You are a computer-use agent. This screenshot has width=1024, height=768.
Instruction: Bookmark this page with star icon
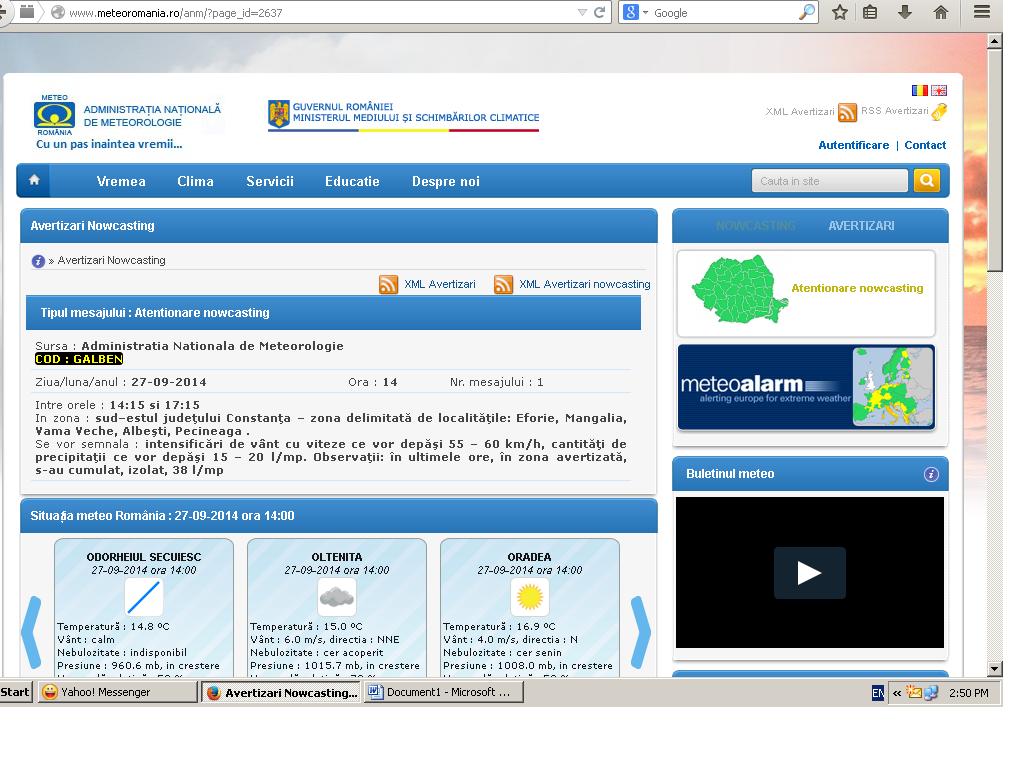pyautogui.click(x=840, y=12)
